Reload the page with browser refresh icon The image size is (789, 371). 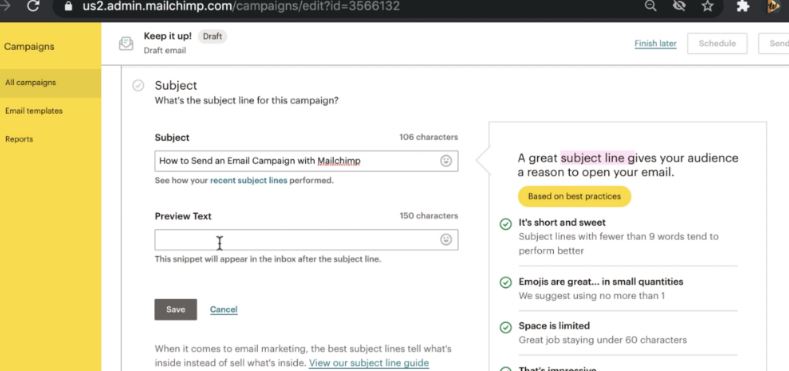(x=33, y=6)
